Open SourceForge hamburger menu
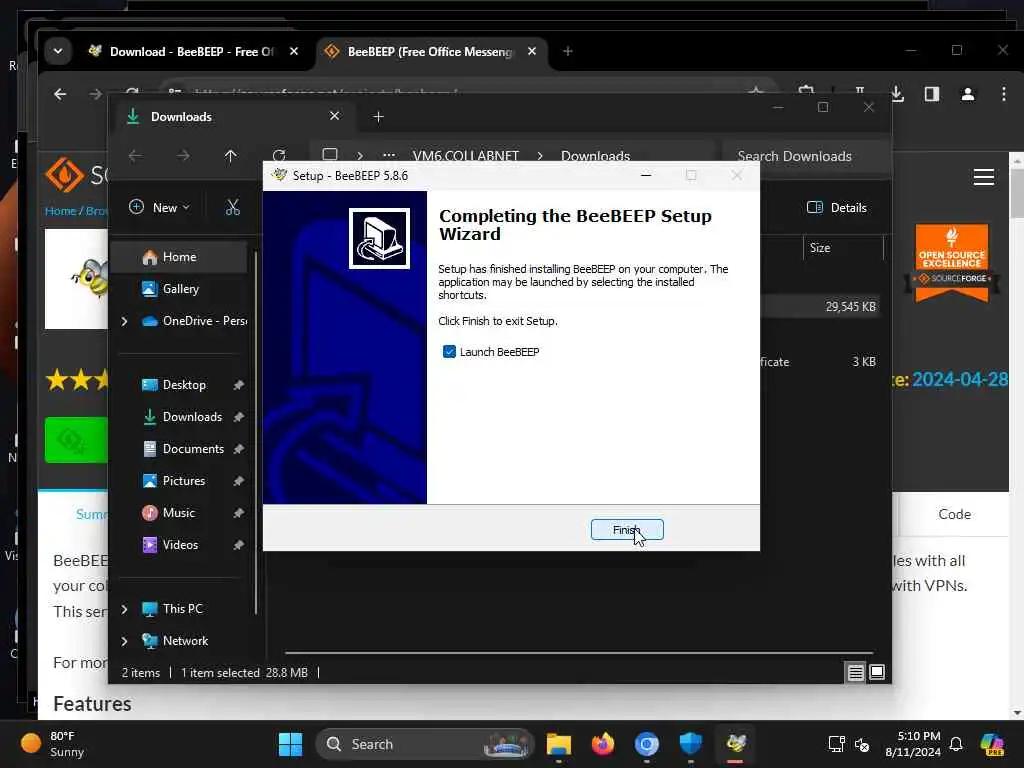The width and height of the screenshot is (1024, 768). 984,177
